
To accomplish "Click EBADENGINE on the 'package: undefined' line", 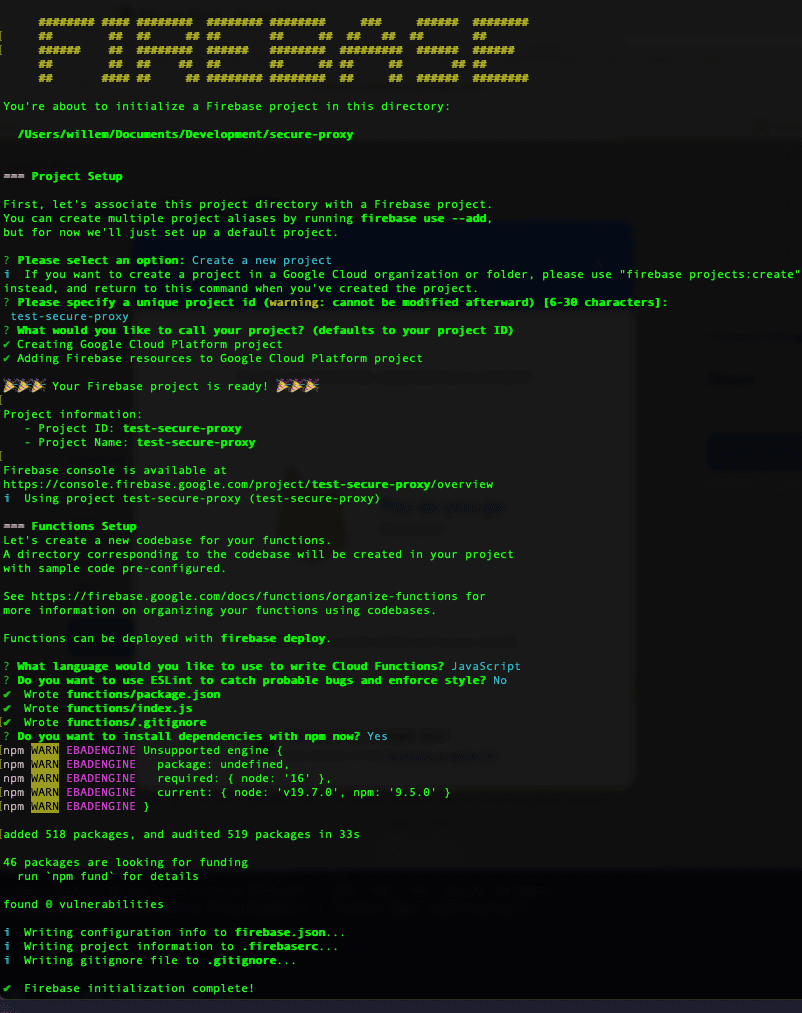I will click(101, 764).
